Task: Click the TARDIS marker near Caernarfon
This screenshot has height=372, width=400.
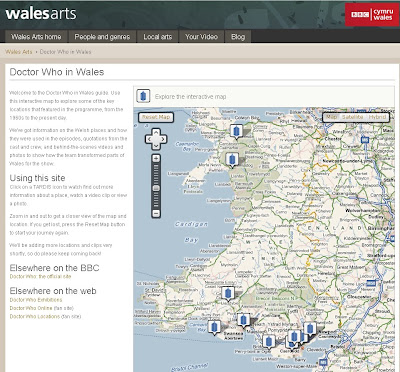Action: (x=236, y=131)
